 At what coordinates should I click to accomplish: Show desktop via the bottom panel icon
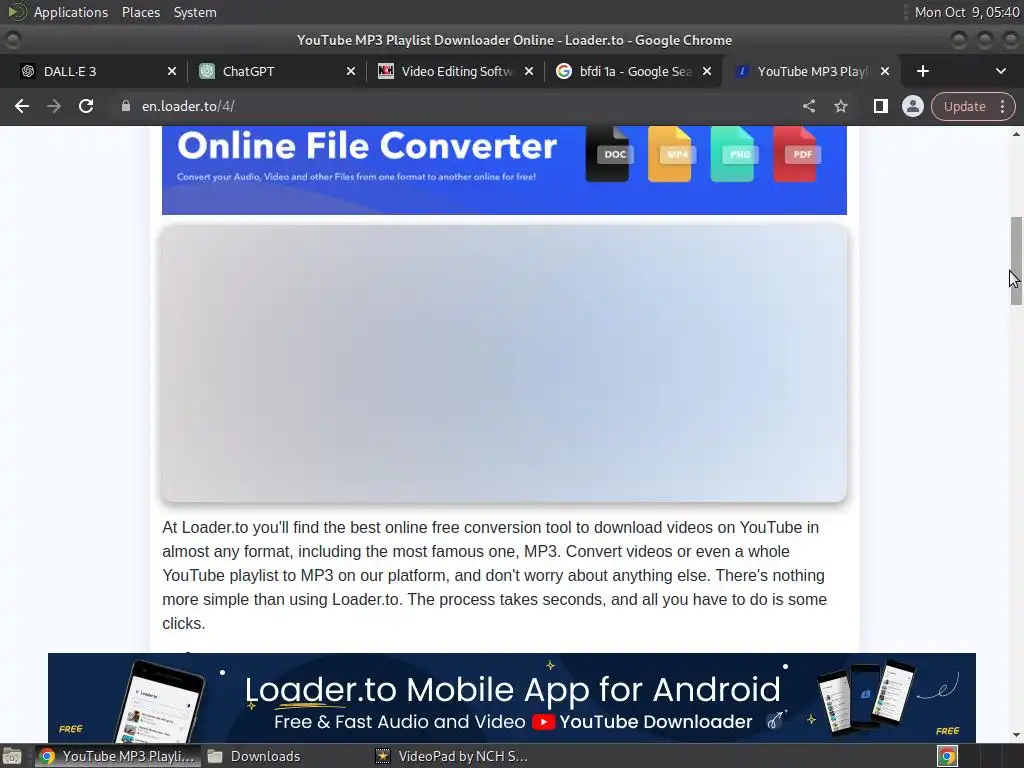tap(12, 756)
